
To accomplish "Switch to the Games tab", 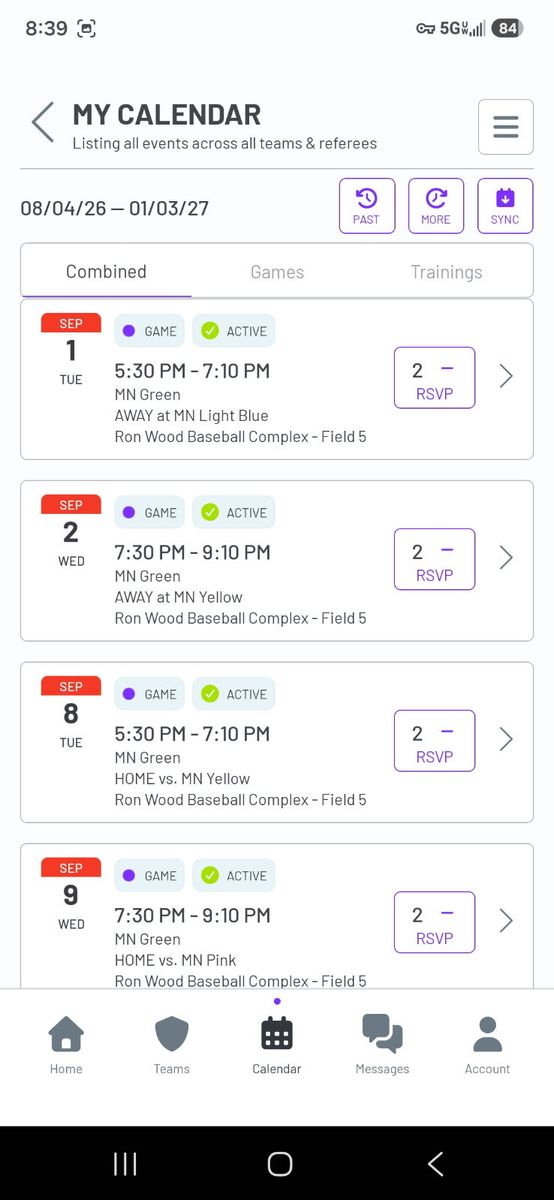I will (x=277, y=272).
